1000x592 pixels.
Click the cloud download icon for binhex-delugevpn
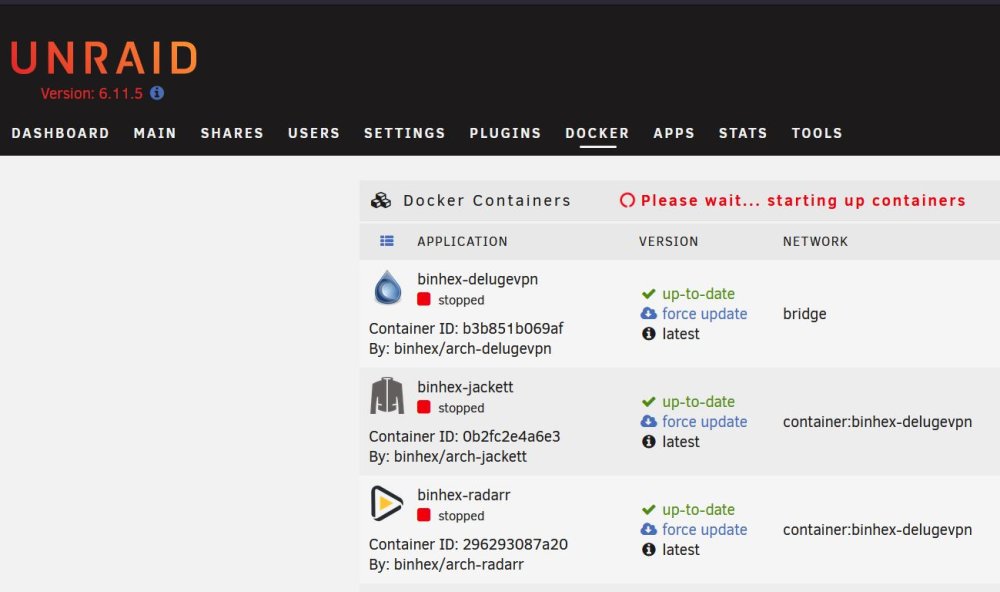click(x=649, y=313)
